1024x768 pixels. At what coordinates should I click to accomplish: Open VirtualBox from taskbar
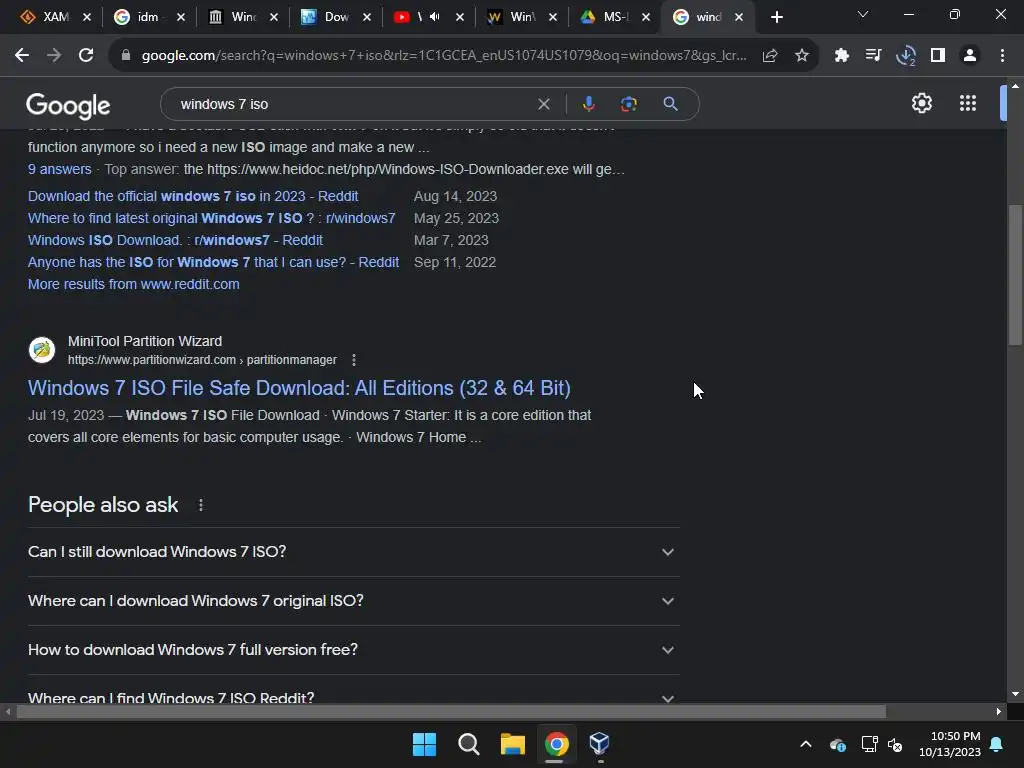coord(599,744)
